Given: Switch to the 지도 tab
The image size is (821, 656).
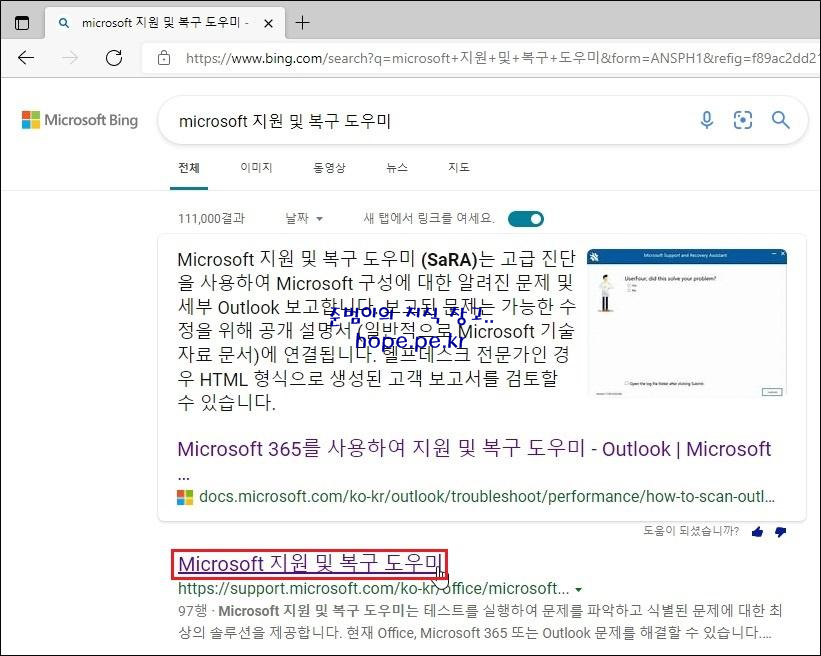Looking at the screenshot, I should click(459, 168).
